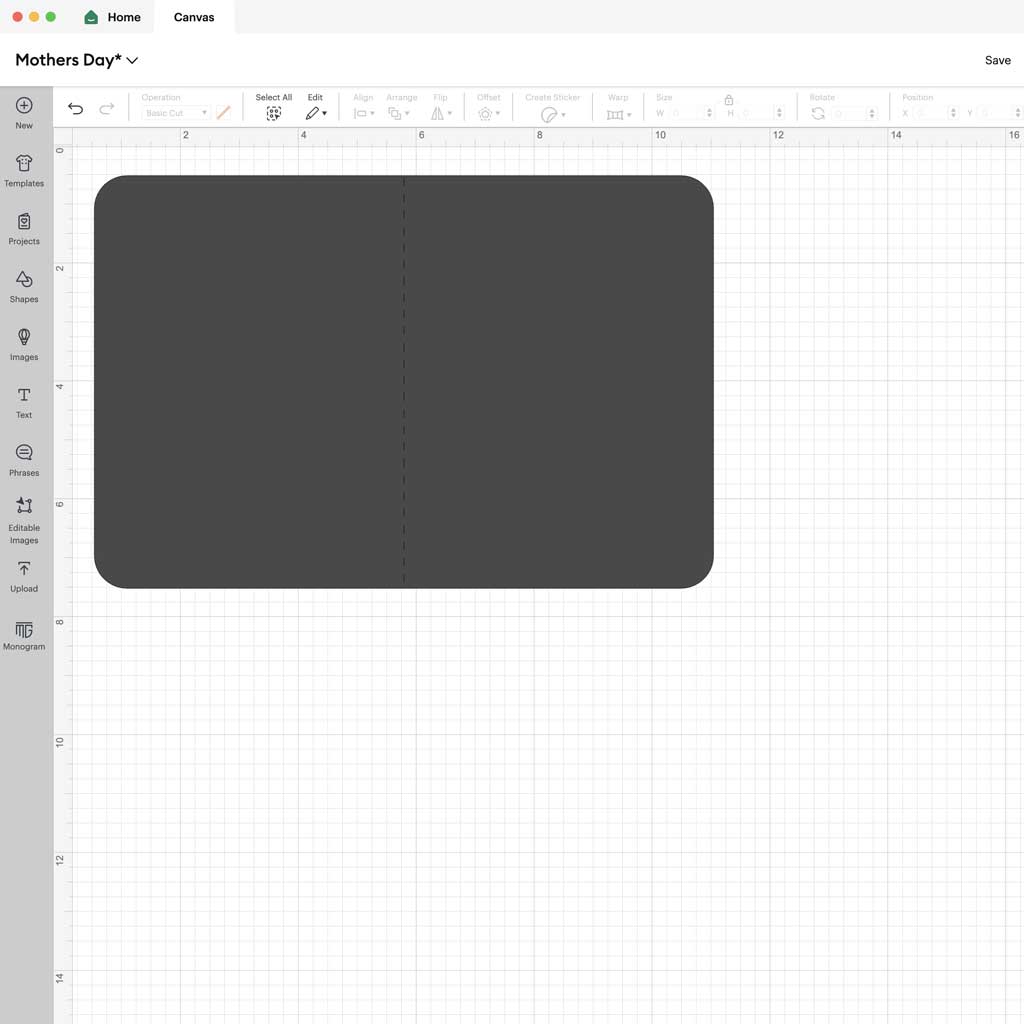Click the height stepper arrows
This screenshot has height=1024, width=1024.
tap(779, 114)
